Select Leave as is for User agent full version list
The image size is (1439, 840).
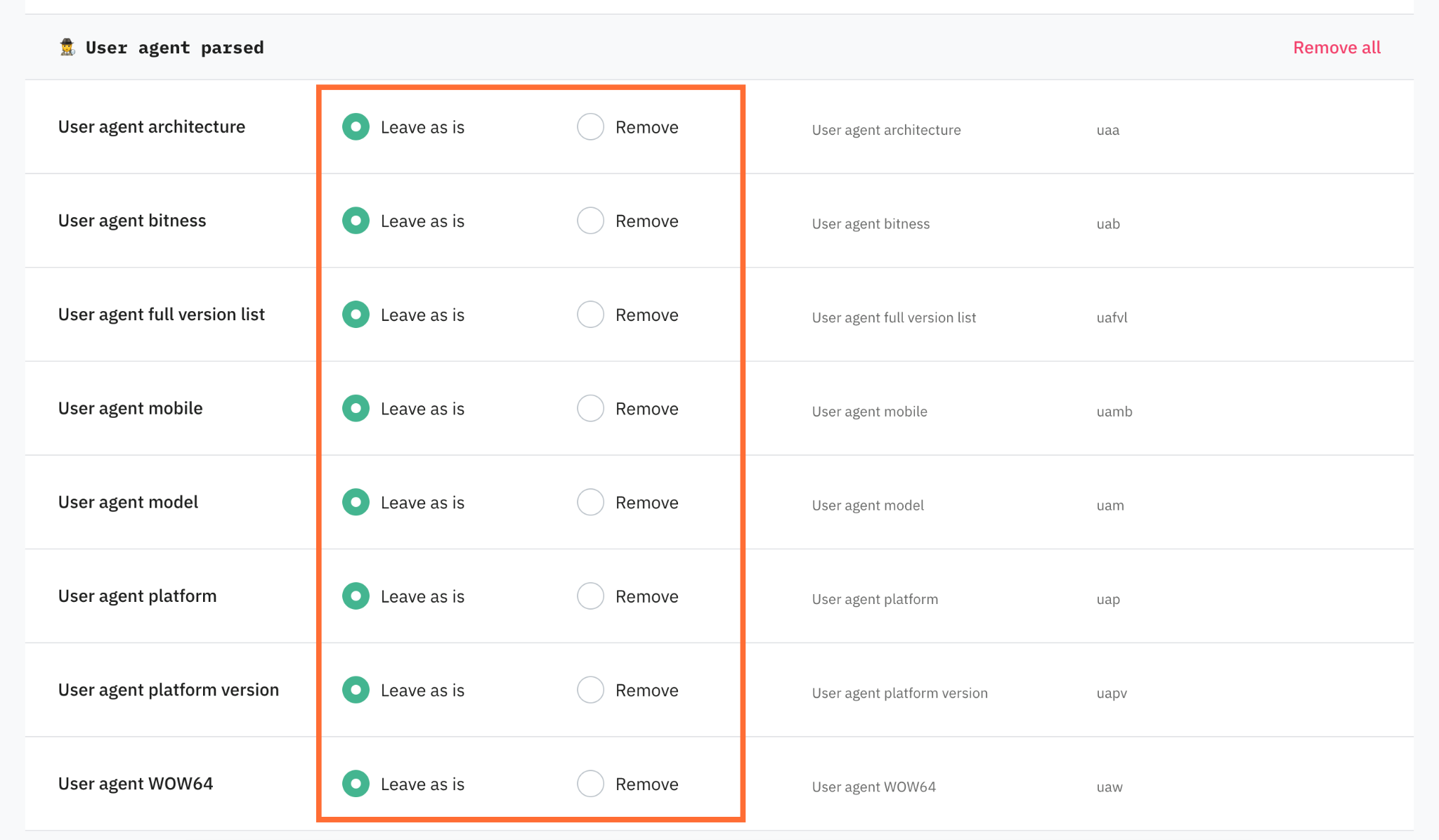(356, 315)
